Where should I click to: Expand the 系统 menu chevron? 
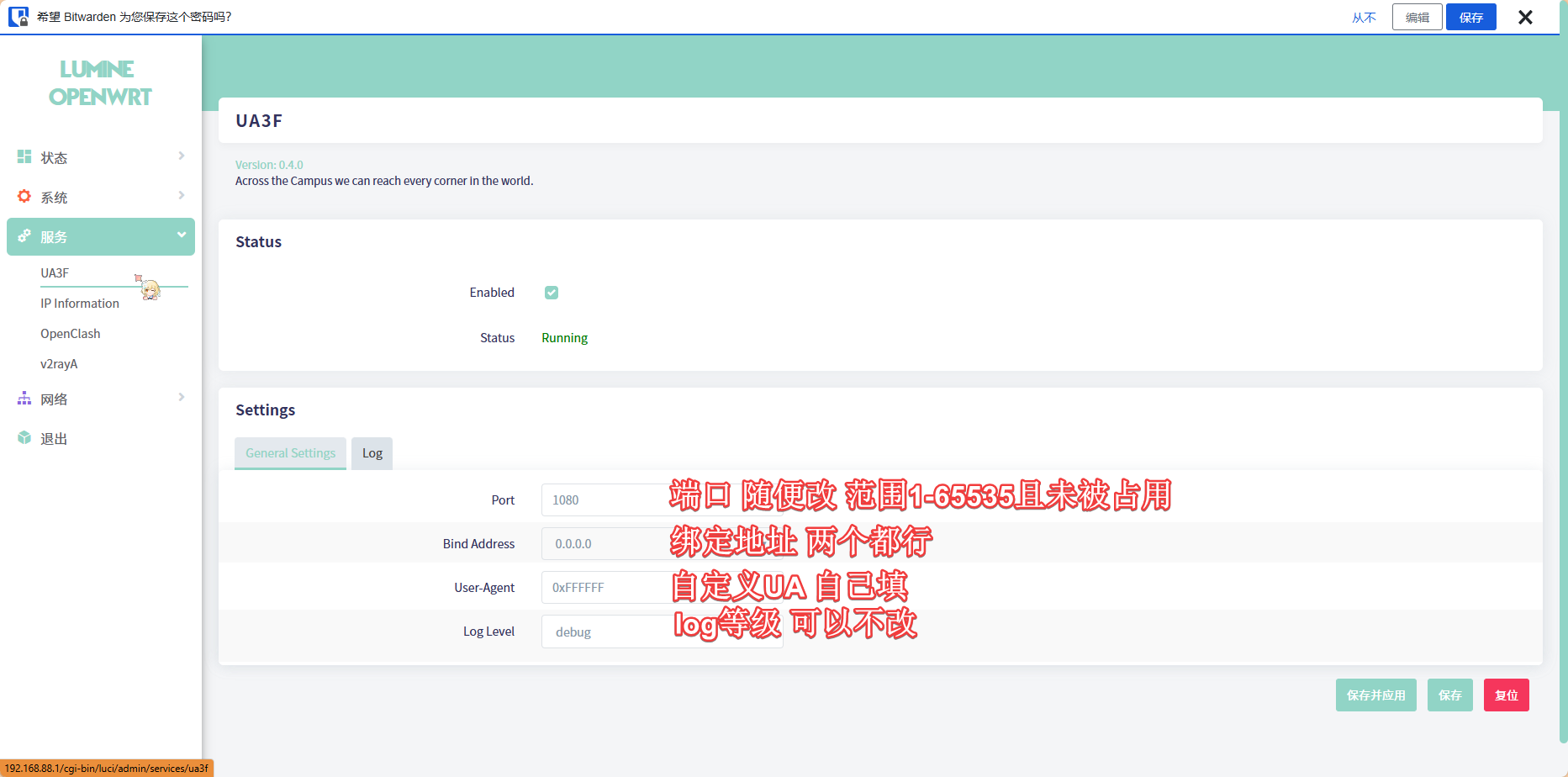click(181, 196)
